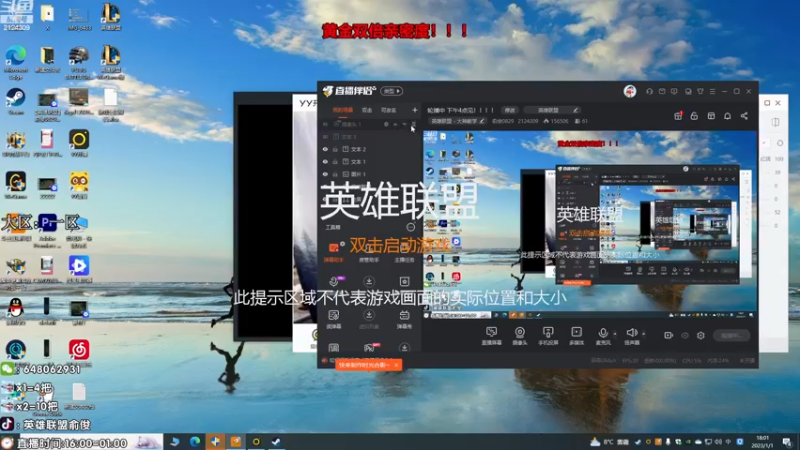Edit the 英雄联盟 - 大神教学 category tag

(x=457, y=121)
